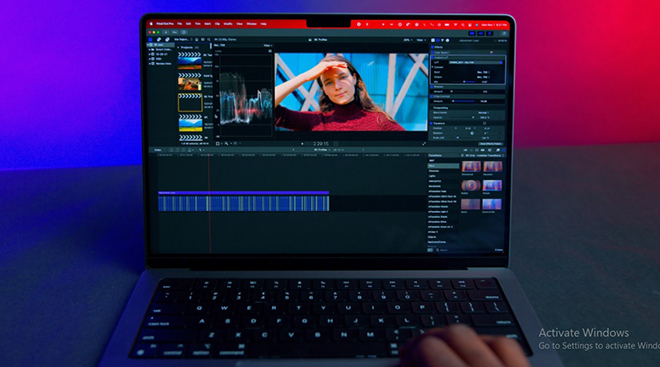Open the Transform tool dropdown below viewer
This screenshot has height=367, width=660.
pyautogui.click(x=218, y=144)
